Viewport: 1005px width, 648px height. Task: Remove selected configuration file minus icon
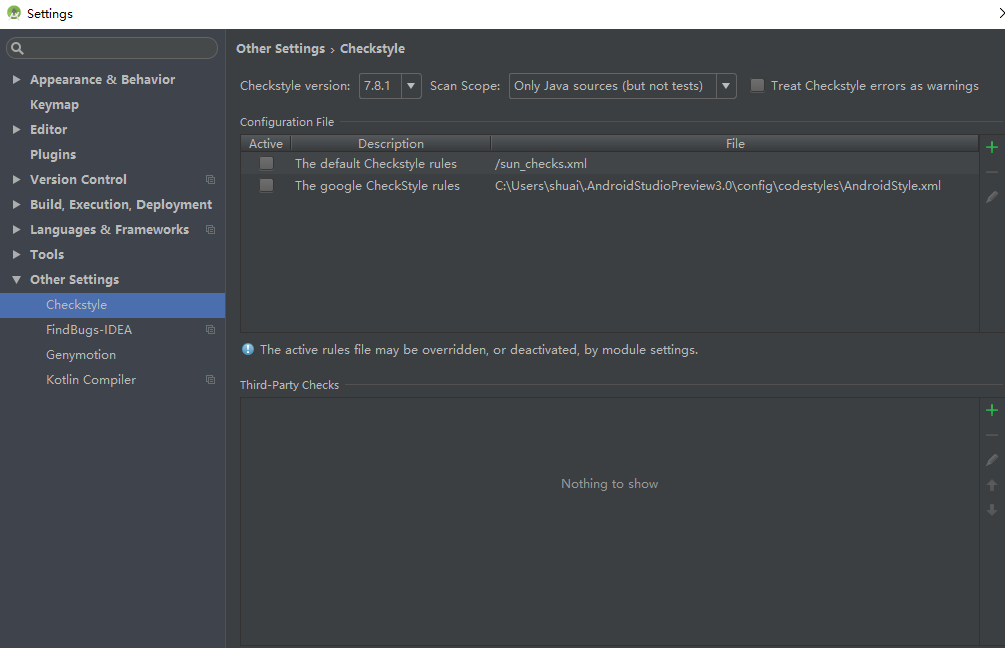[992, 172]
